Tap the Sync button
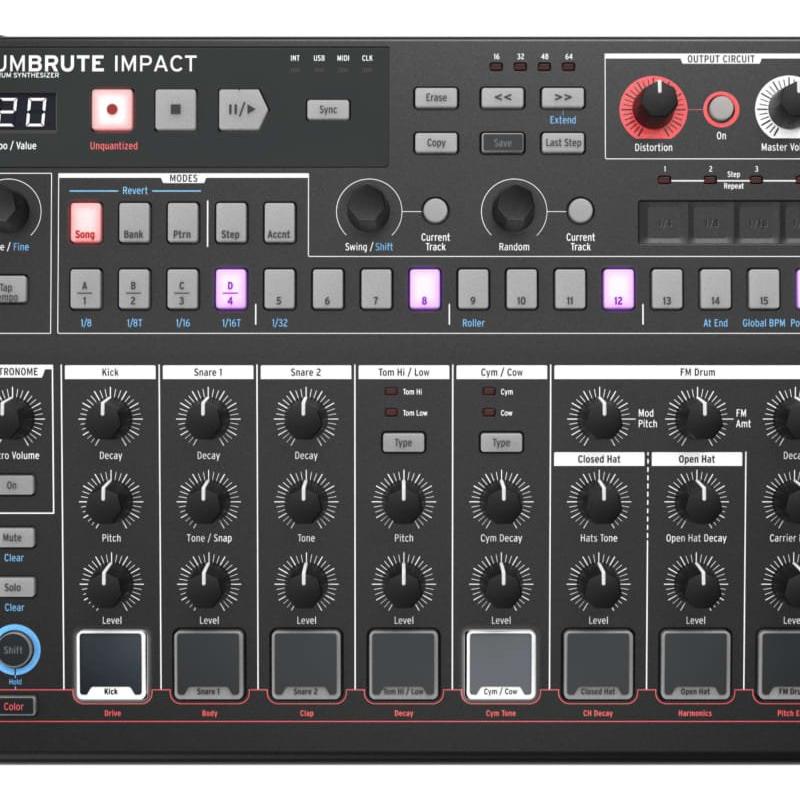This screenshot has height=800, width=800. [x=328, y=110]
